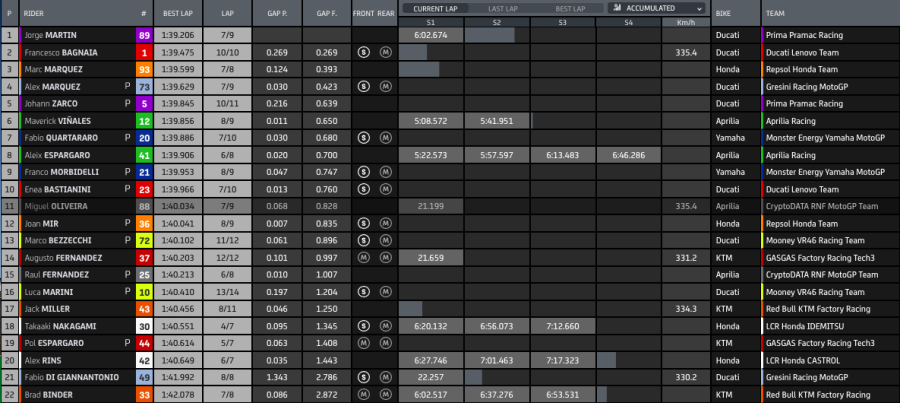Click Joan Mir's front soft tyre icon
The width and height of the screenshot is (900, 403).
(x=363, y=223)
